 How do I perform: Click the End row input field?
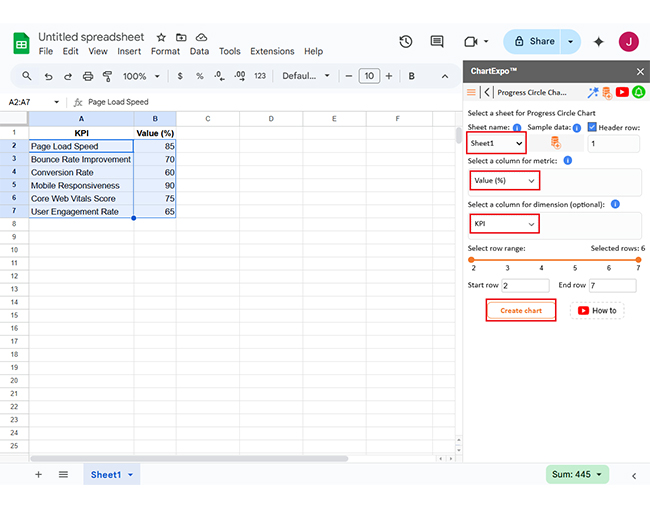613,286
